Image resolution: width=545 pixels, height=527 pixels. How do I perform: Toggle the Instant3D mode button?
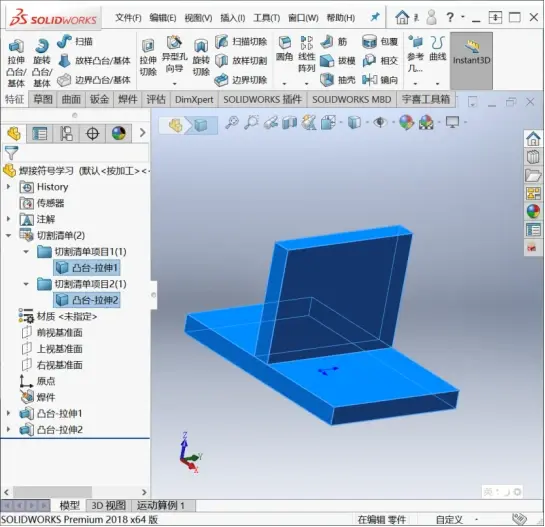click(x=471, y=60)
